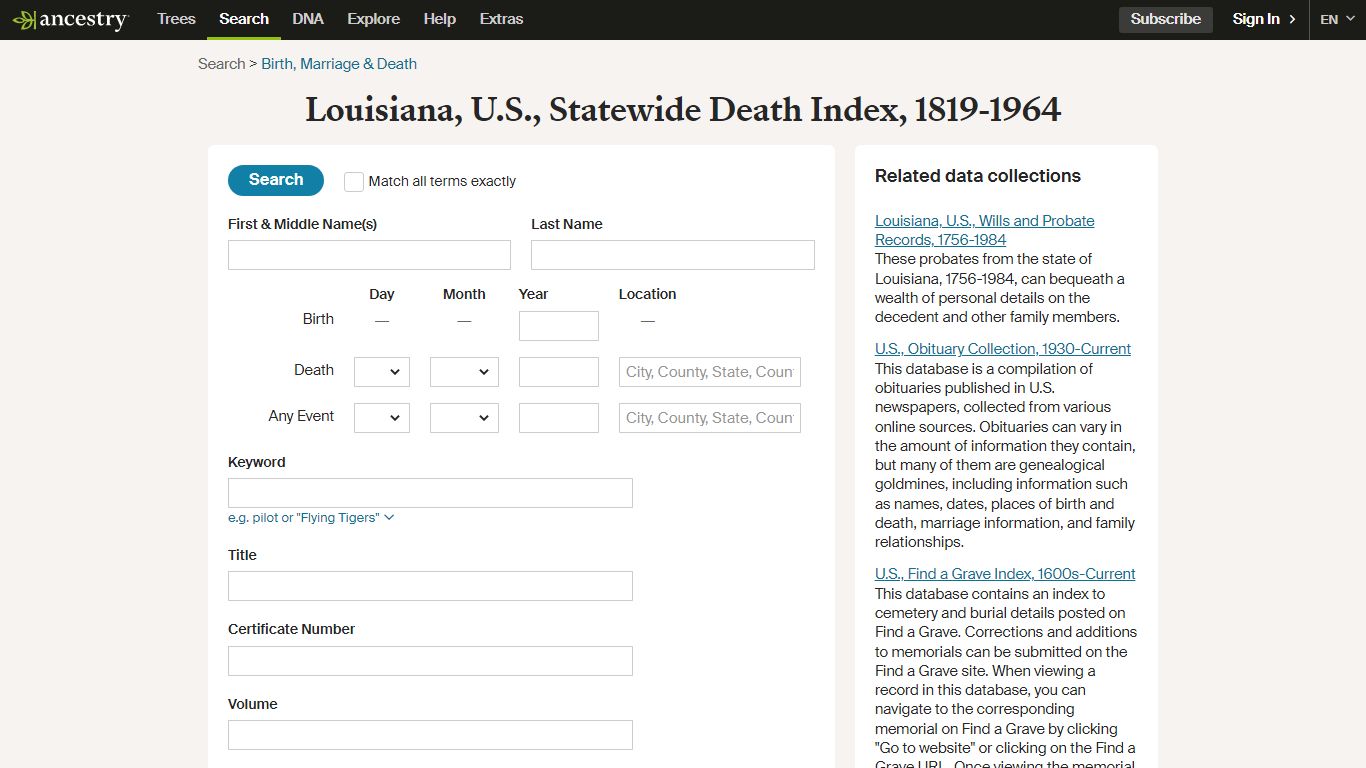Click the Any Event Year field
Viewport: 1366px width, 768px height.
(558, 418)
